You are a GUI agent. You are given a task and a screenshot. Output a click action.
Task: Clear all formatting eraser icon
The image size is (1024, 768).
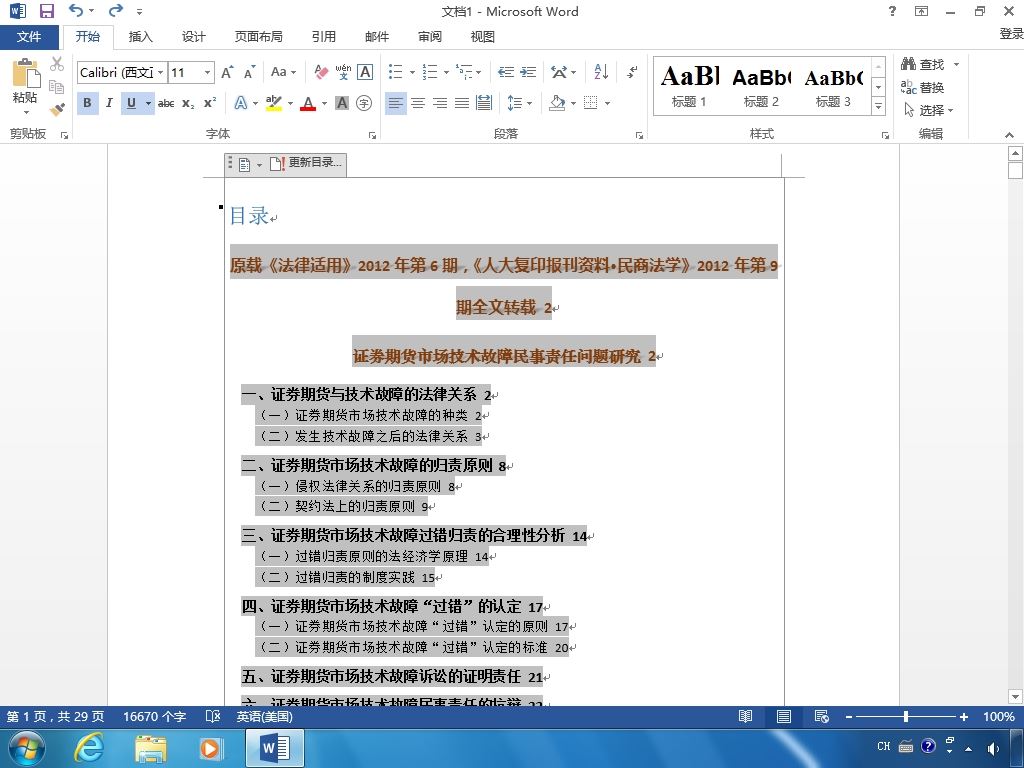[x=321, y=72]
